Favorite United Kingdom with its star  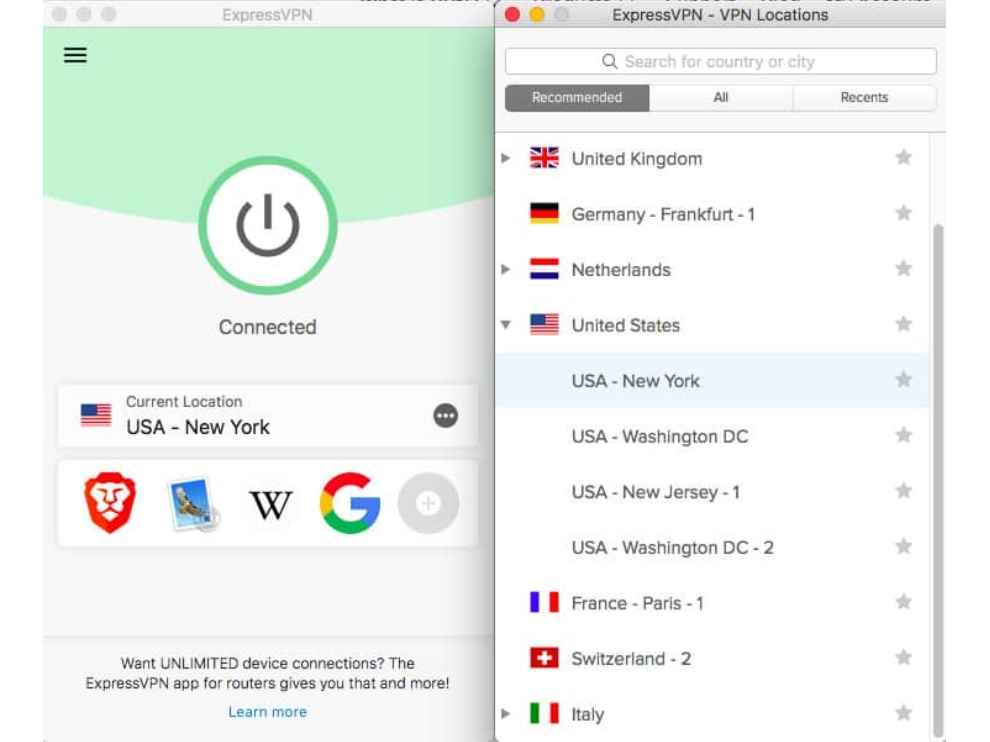pyautogui.click(x=904, y=157)
